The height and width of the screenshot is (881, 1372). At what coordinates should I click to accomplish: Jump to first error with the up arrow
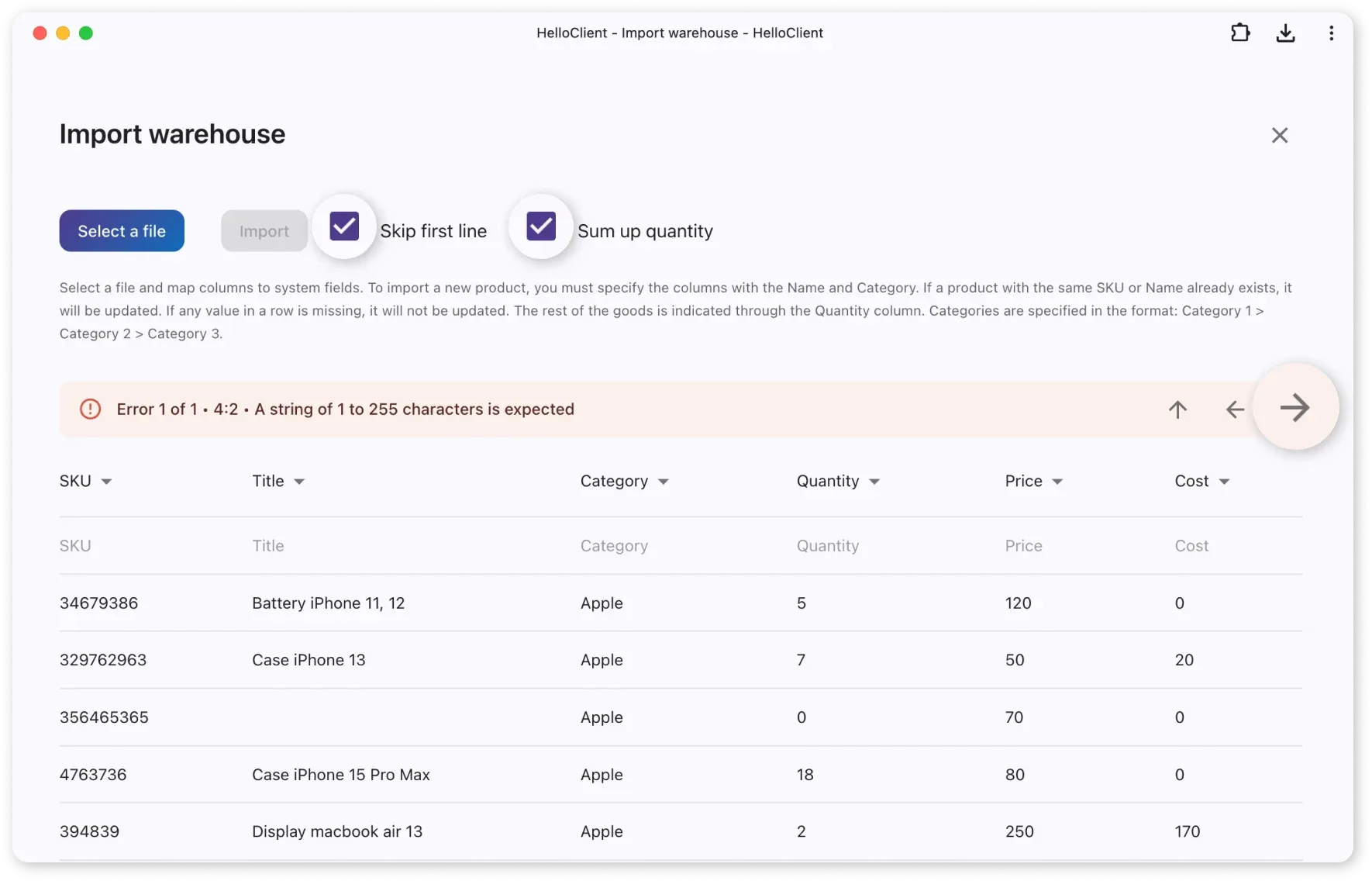1177,409
